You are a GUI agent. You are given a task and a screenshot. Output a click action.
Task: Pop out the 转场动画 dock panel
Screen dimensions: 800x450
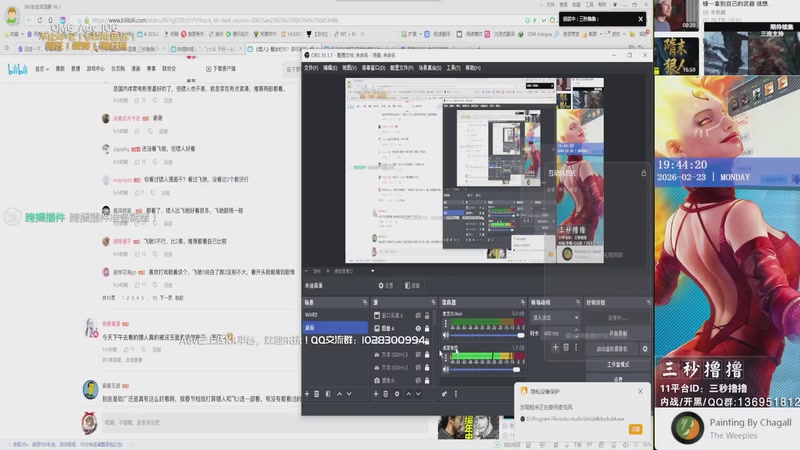coord(578,303)
